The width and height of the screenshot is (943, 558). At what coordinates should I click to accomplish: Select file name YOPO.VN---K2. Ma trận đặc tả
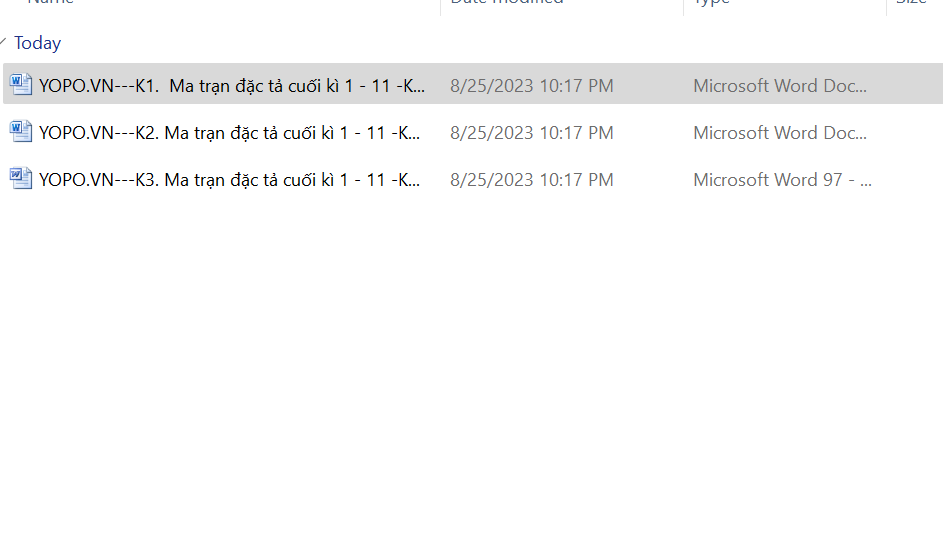point(229,133)
